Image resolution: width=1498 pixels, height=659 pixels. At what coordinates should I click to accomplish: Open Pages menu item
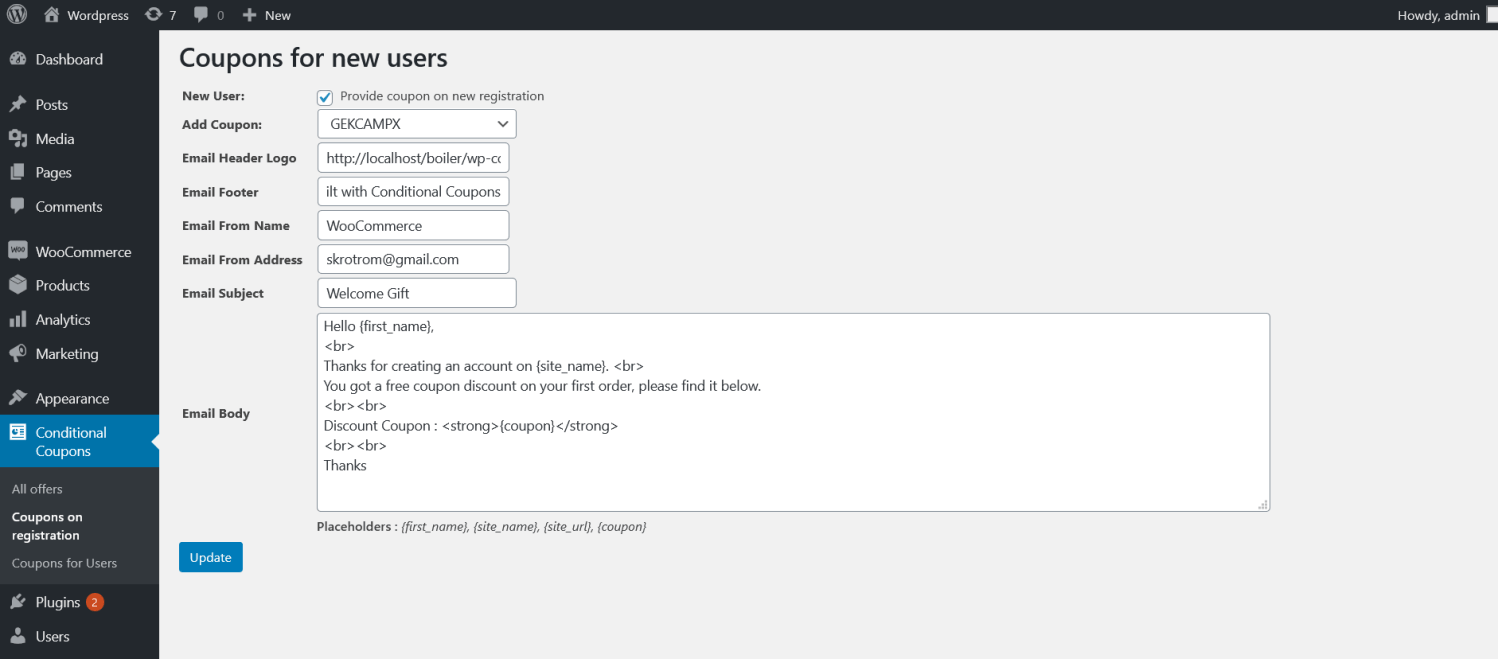coord(54,172)
